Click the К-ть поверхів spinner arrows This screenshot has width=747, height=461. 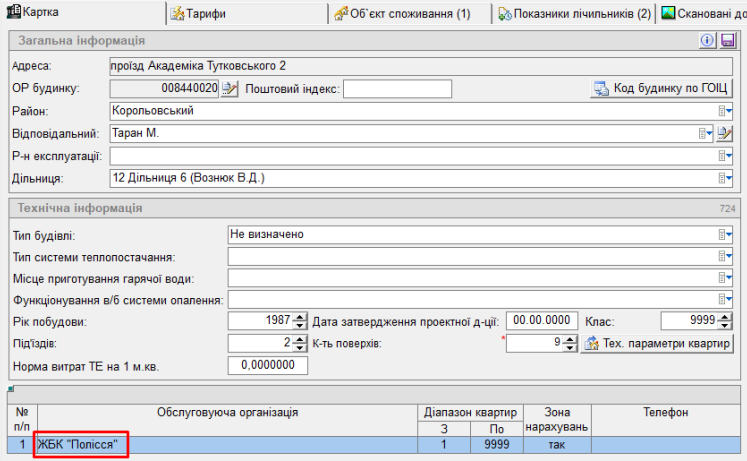[x=570, y=344]
